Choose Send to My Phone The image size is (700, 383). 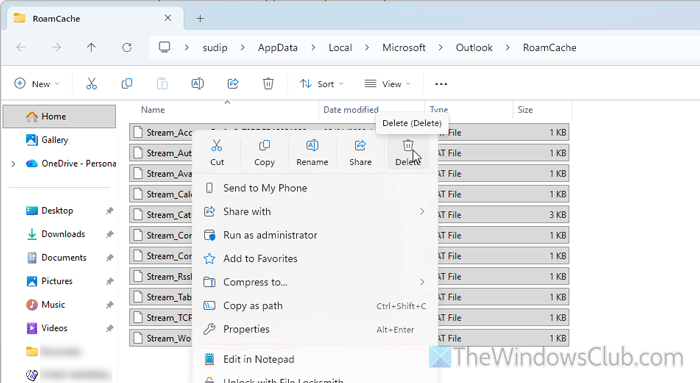coord(314,188)
